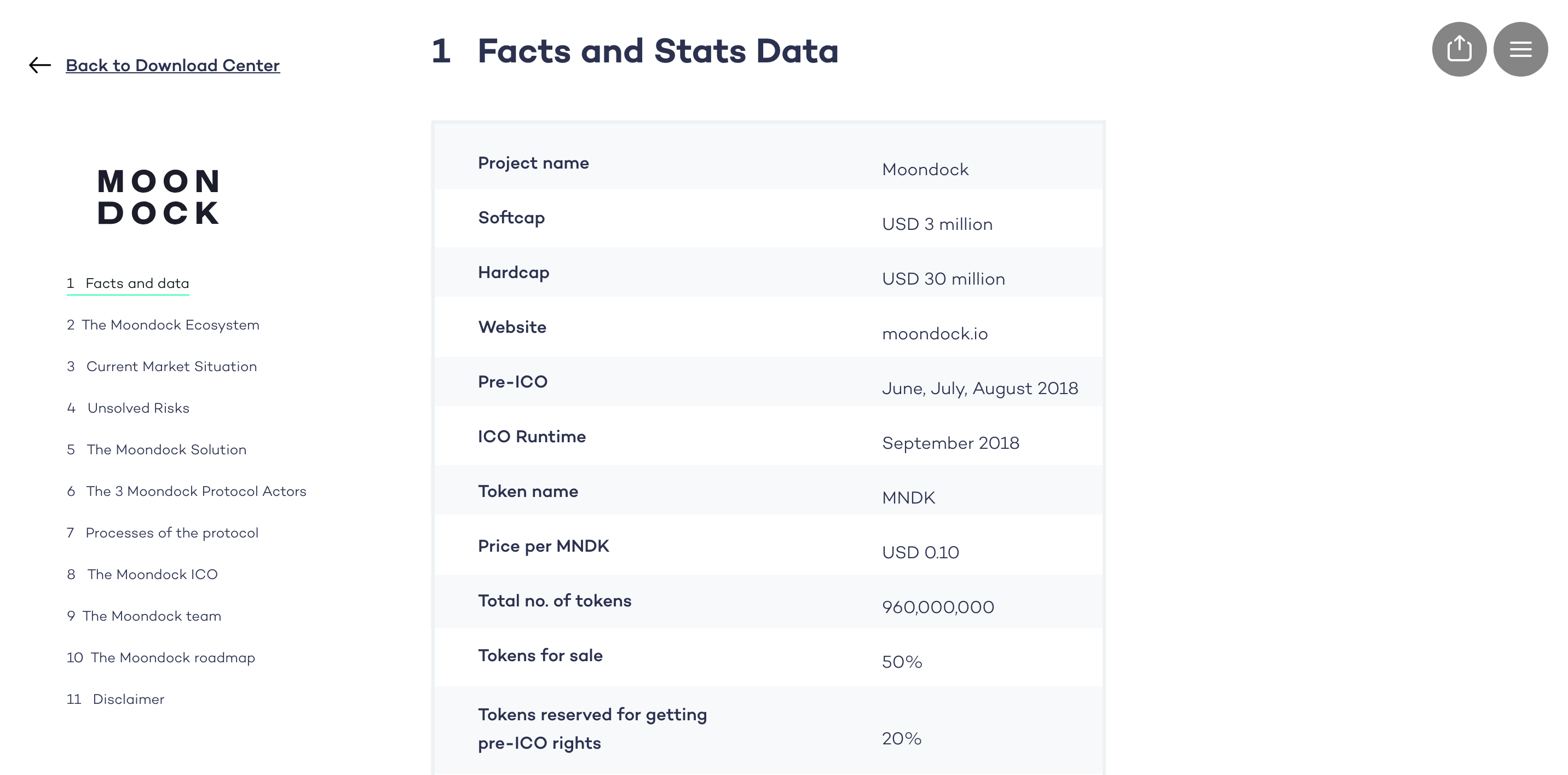1568x775 pixels.
Task: Go to Processes of the protocol
Action: [163, 533]
